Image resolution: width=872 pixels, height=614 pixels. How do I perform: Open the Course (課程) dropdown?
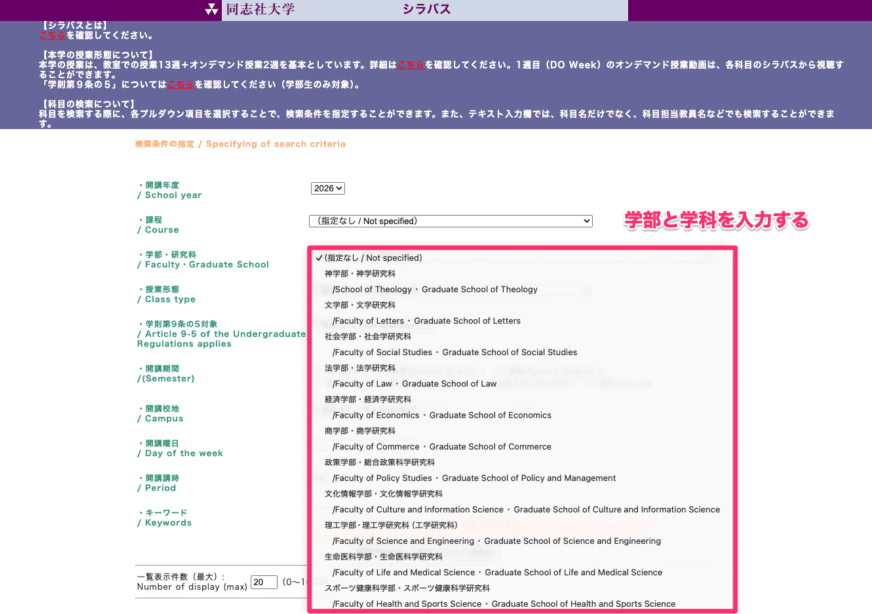tap(449, 221)
